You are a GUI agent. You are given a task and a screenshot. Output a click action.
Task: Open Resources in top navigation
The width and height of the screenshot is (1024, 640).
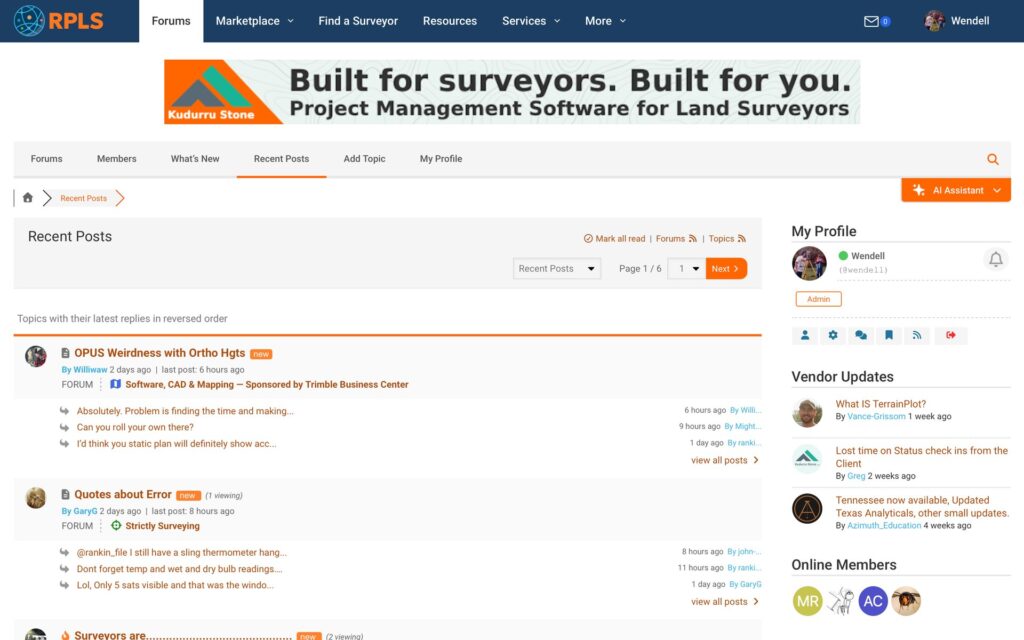coord(450,21)
